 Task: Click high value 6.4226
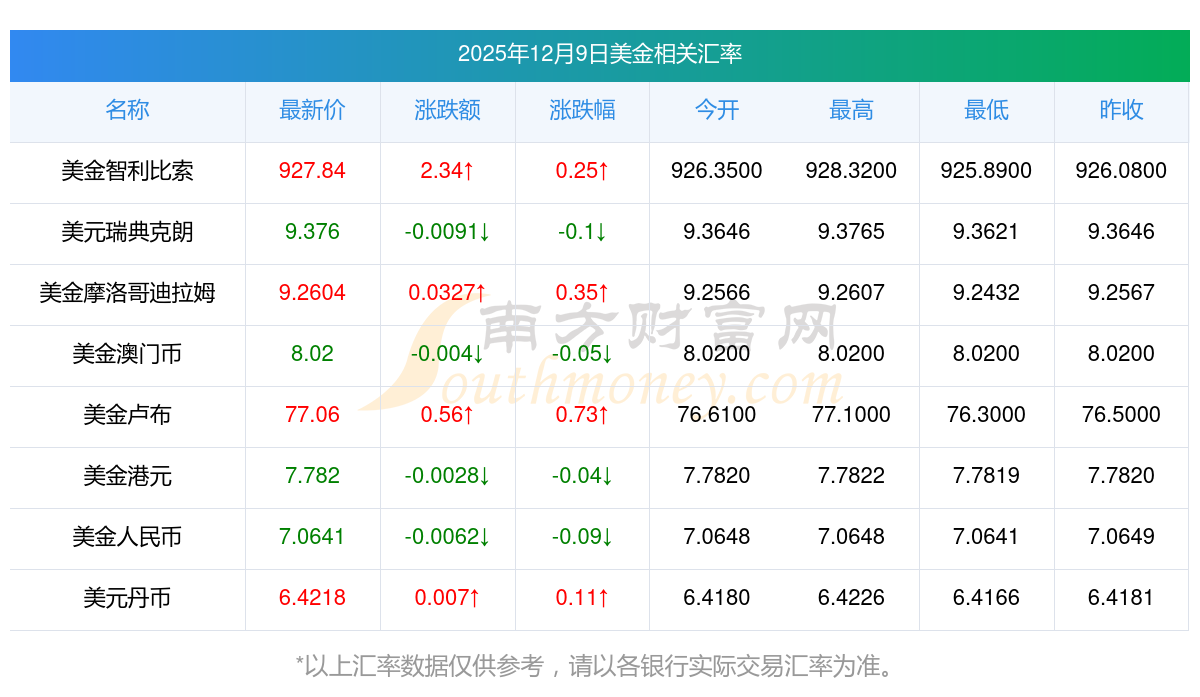tap(851, 598)
